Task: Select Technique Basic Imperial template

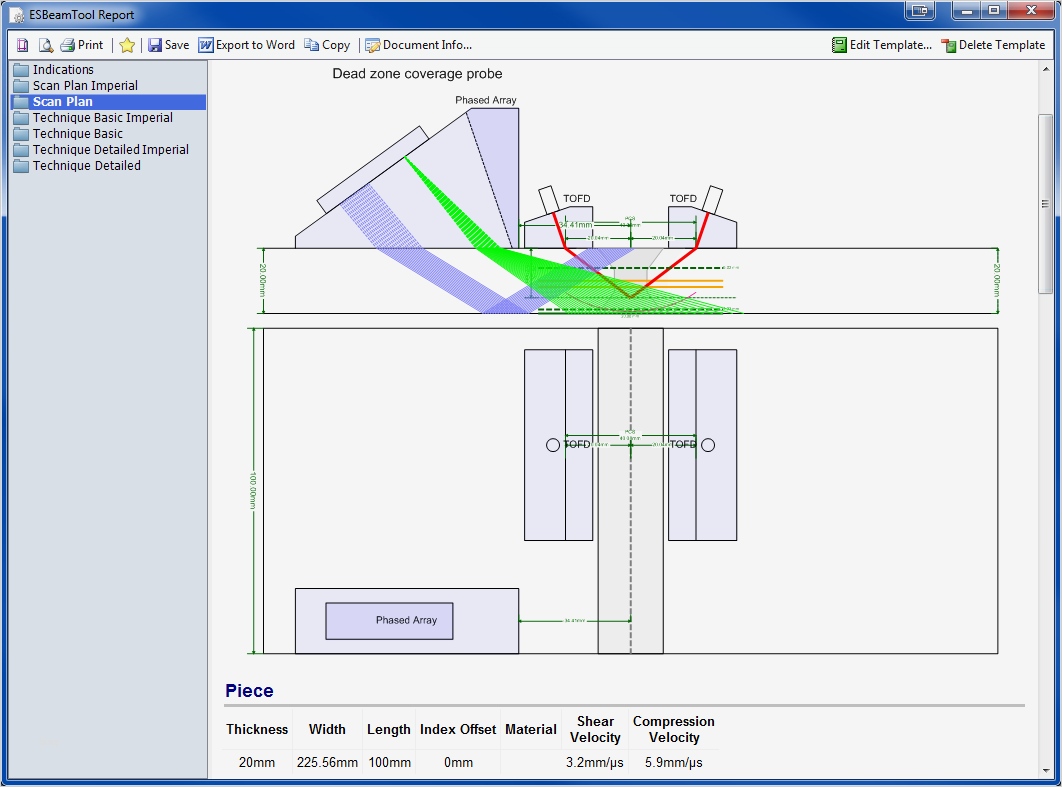Action: click(103, 118)
